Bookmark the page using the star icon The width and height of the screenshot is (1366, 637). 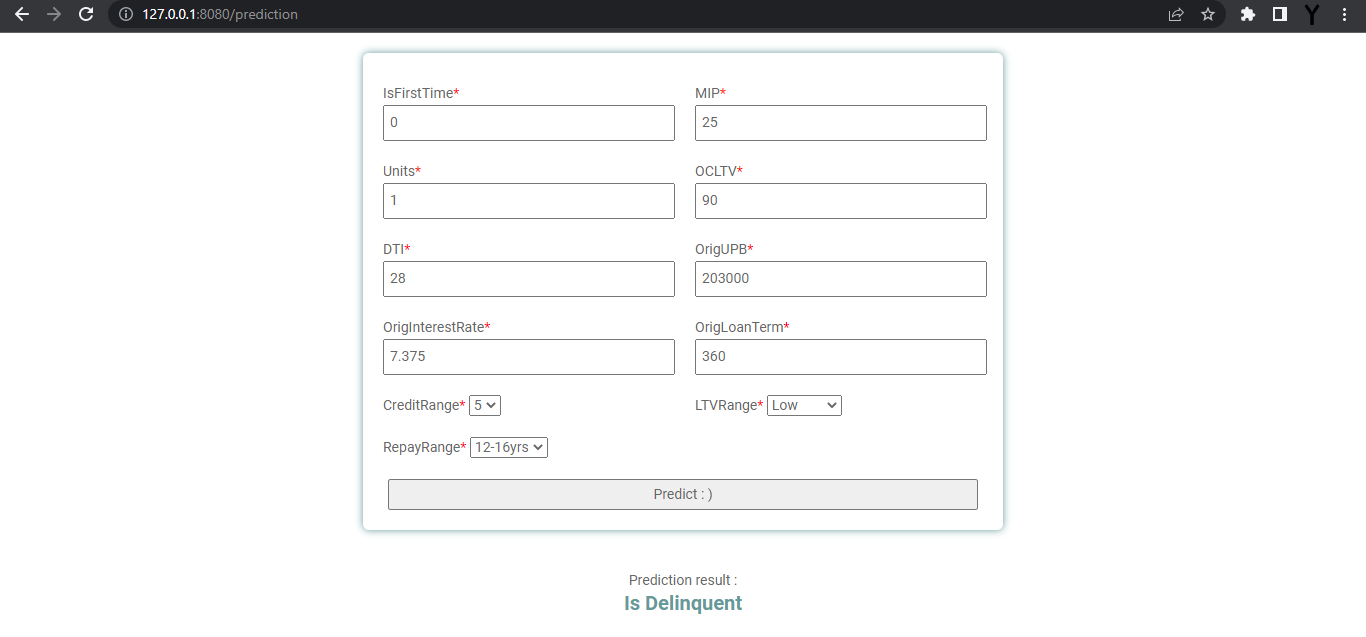[x=1208, y=14]
